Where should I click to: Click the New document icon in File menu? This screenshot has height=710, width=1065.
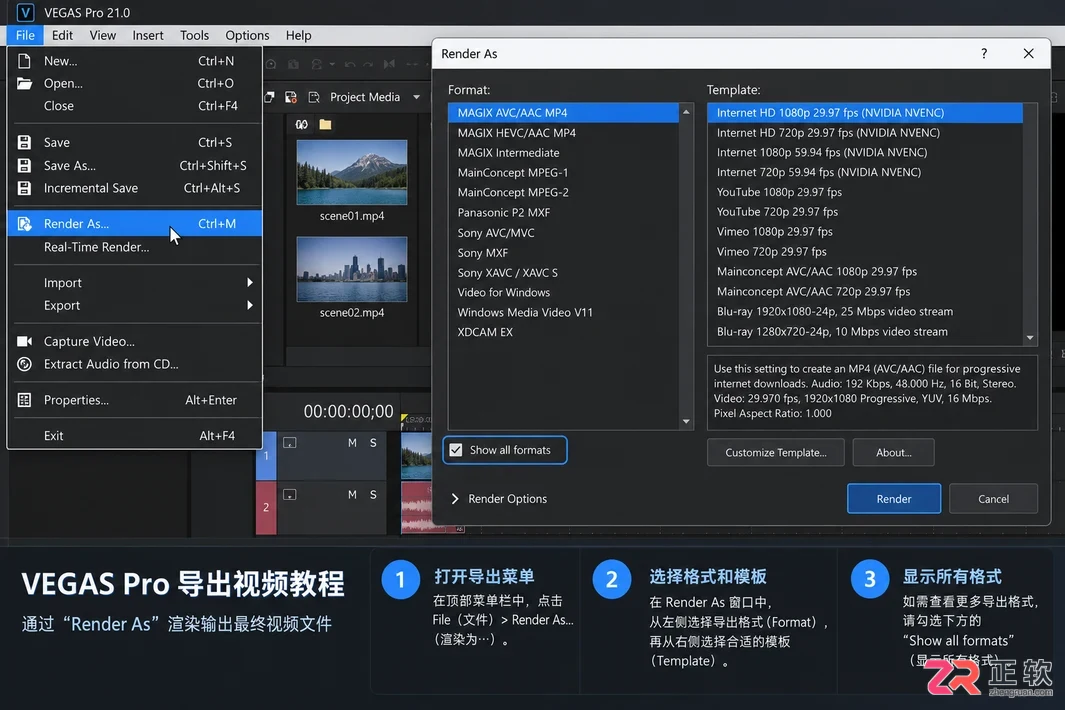pyautogui.click(x=24, y=60)
